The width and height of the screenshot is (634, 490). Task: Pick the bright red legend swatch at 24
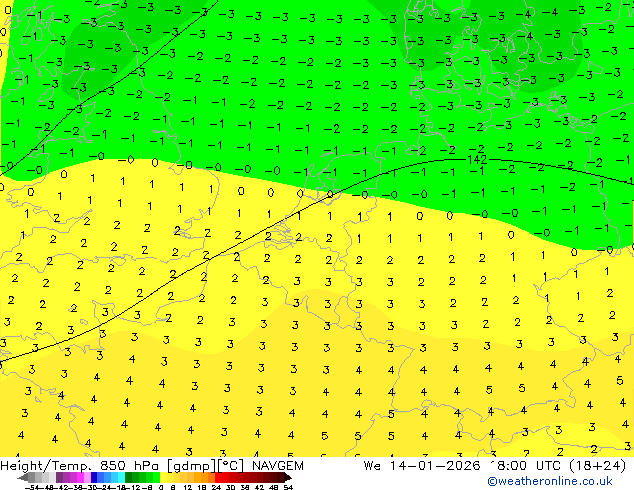tap(218, 477)
